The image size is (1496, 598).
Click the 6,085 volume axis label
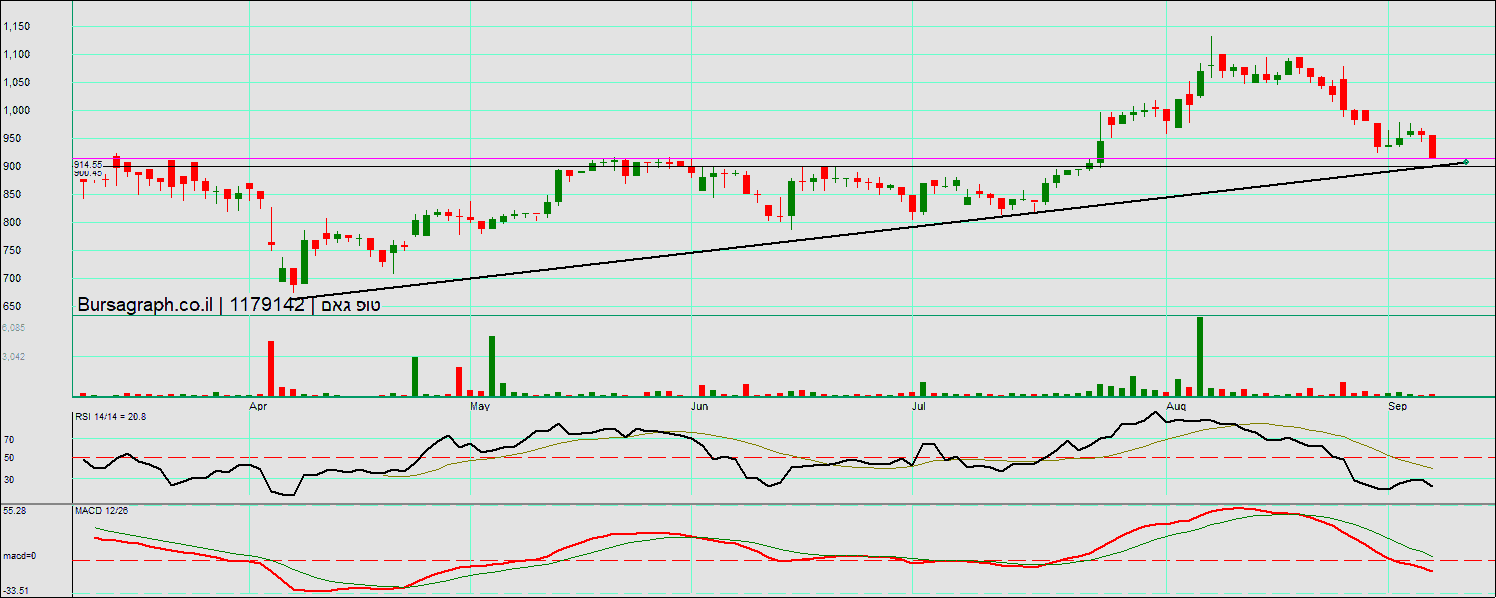click(14, 327)
